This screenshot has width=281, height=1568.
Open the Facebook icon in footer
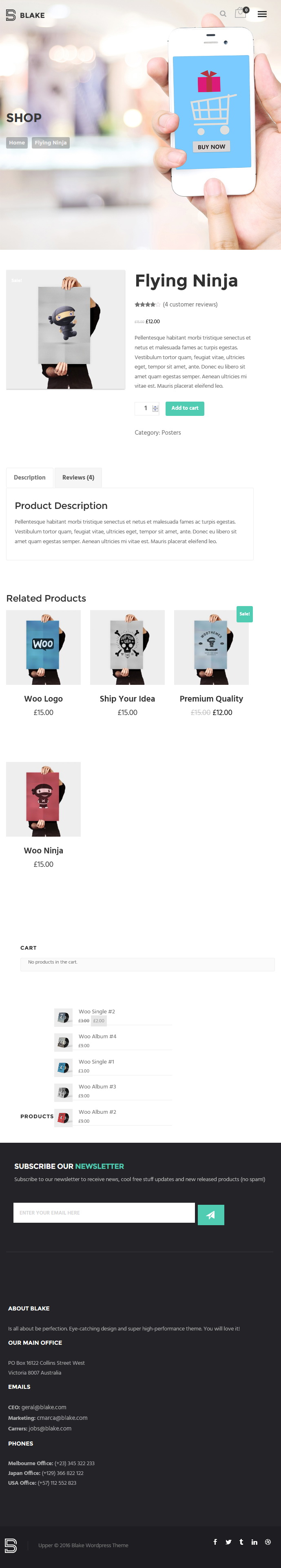(x=215, y=1542)
